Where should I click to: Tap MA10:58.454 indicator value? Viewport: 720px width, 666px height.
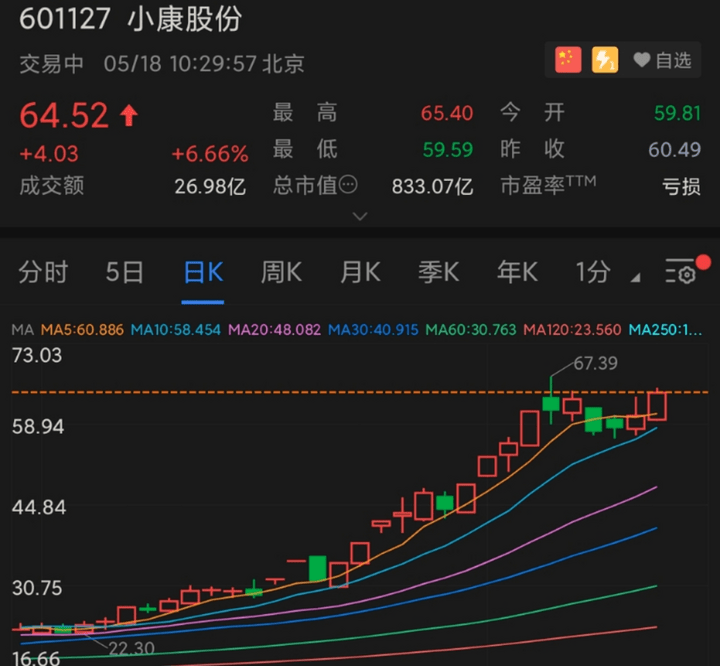[x=175, y=329]
